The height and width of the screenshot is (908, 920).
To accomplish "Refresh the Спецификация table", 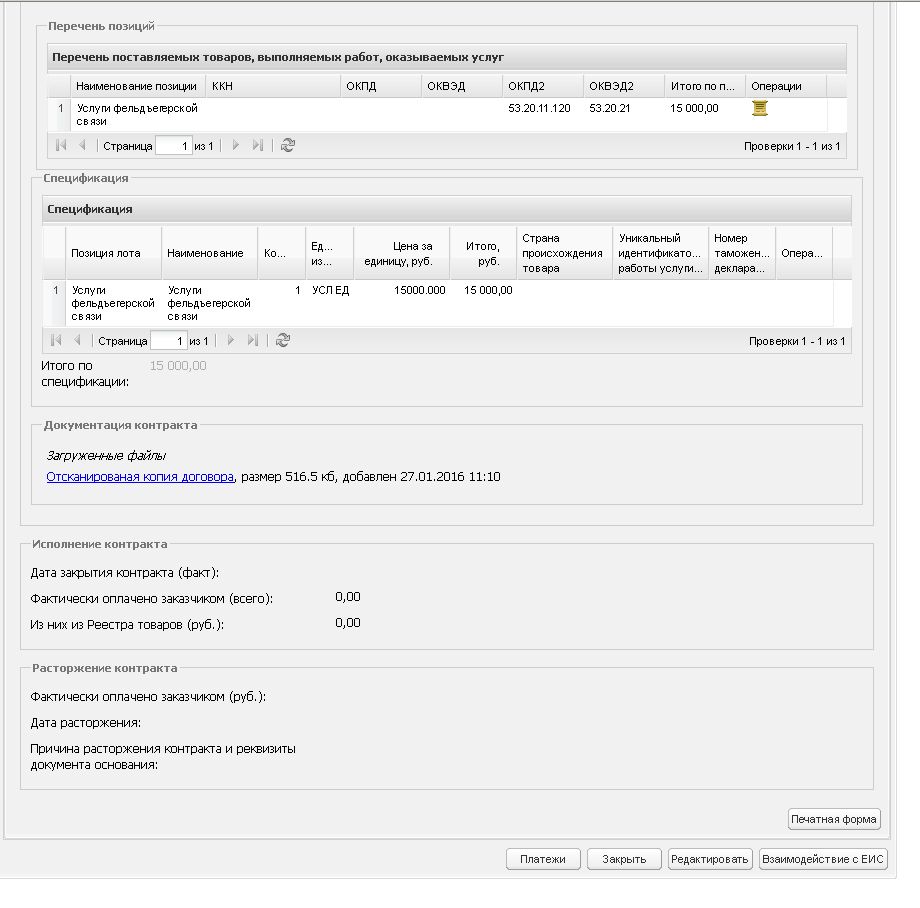I will coord(283,340).
